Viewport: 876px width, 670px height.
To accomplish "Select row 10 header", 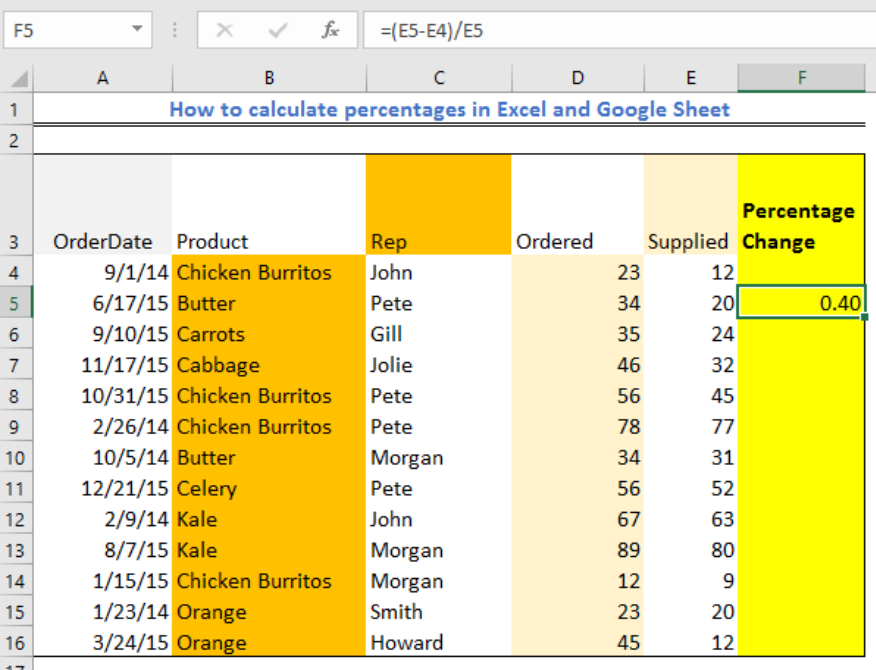I will [x=16, y=458].
